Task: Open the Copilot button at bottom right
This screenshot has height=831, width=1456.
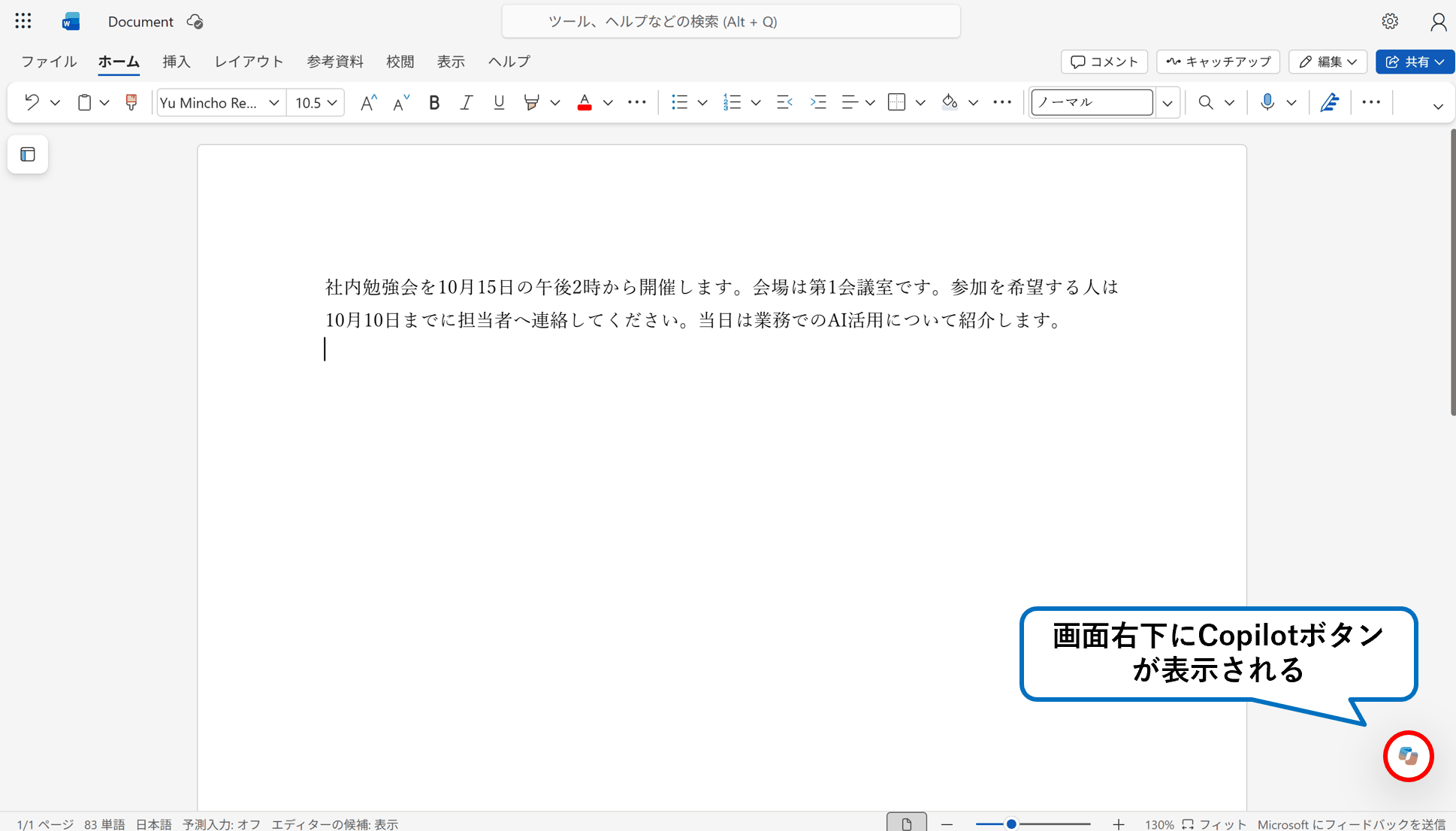Action: 1408,756
